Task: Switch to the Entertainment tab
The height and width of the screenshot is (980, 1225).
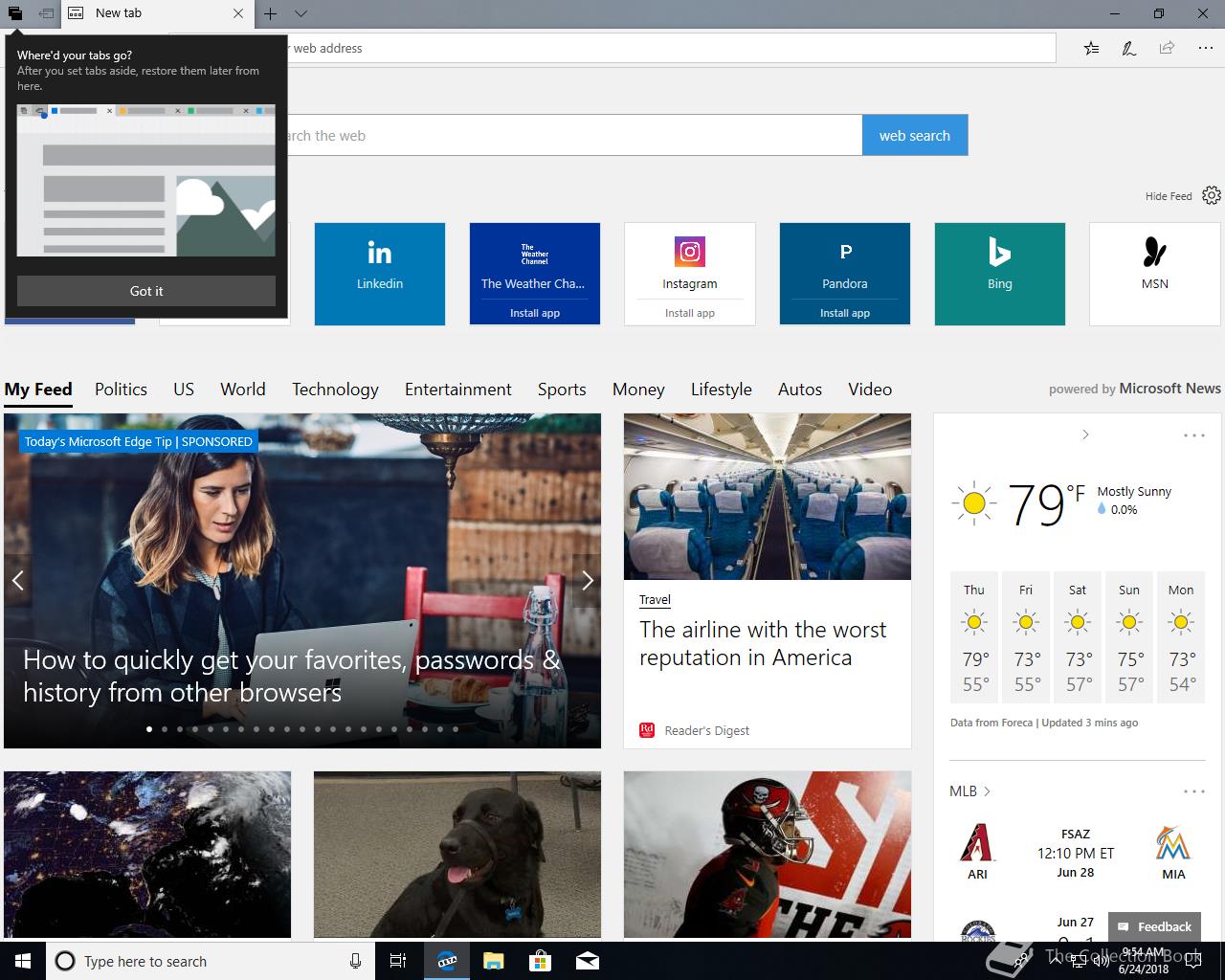Action: click(458, 390)
